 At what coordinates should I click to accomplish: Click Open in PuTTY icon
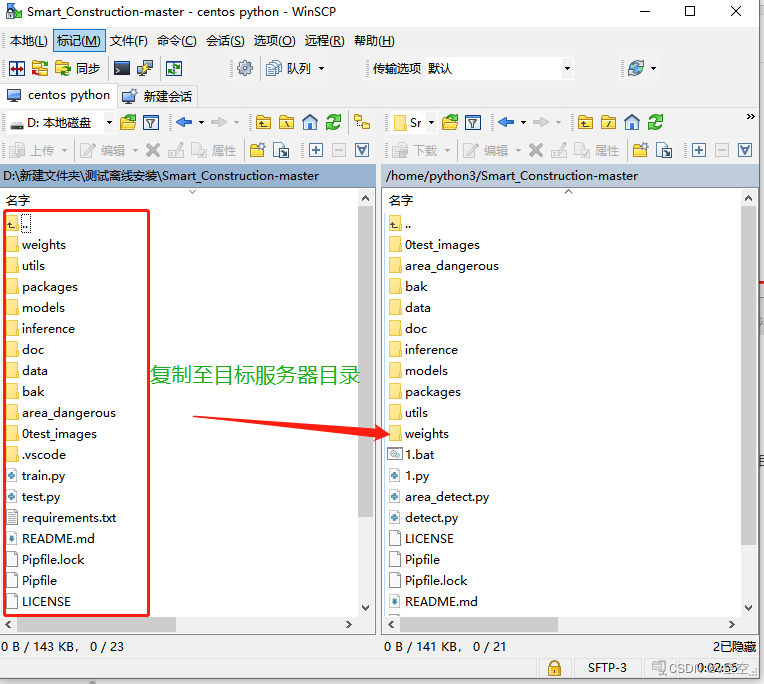145,68
